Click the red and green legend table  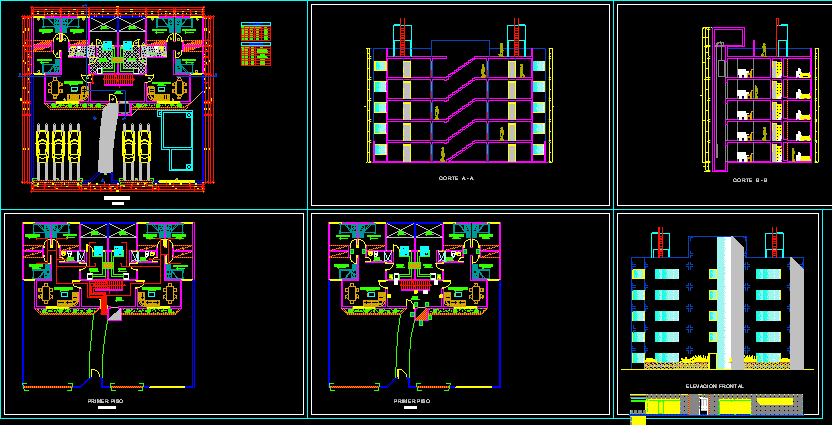(x=256, y=45)
